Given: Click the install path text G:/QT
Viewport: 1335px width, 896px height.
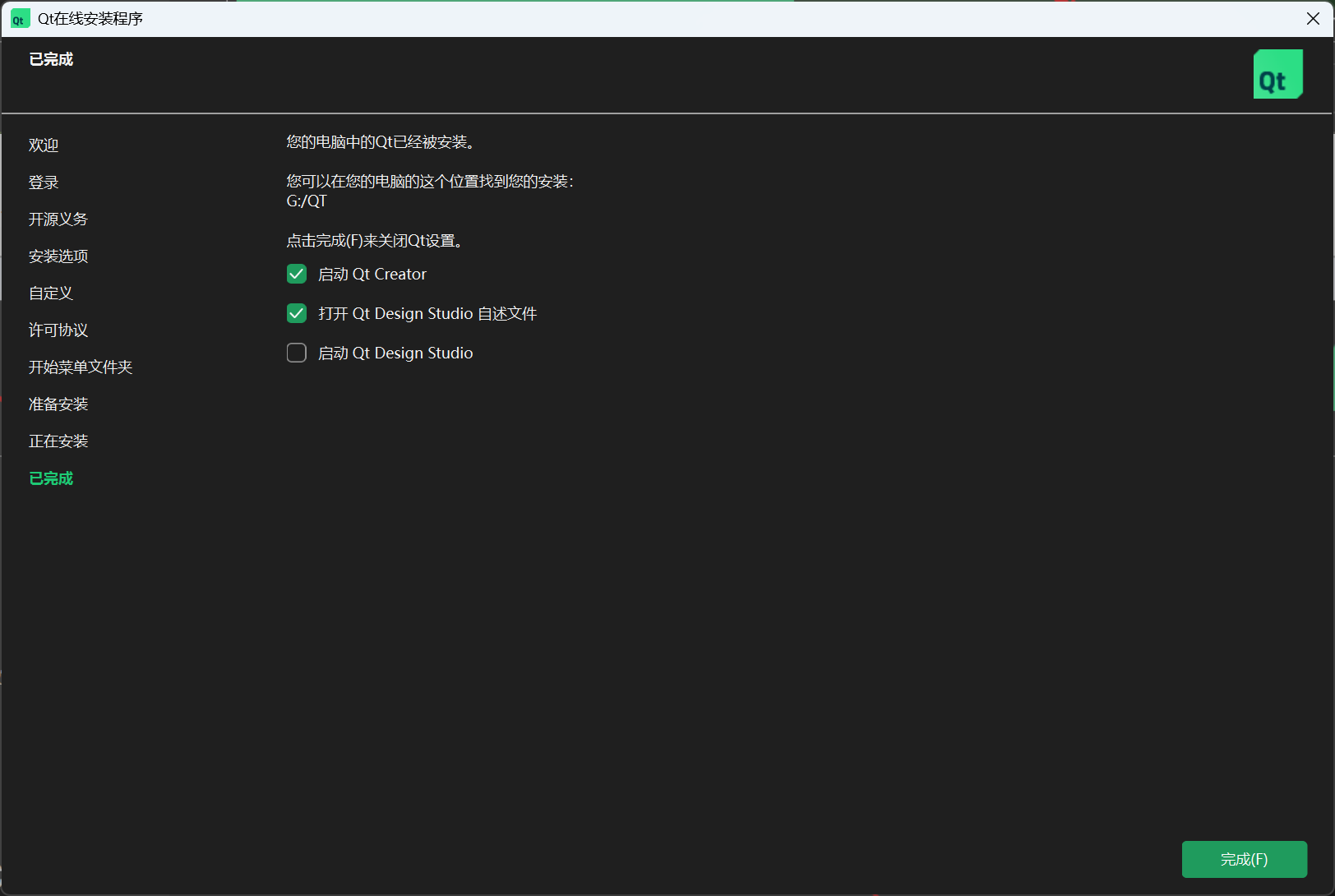Looking at the screenshot, I should click(307, 201).
